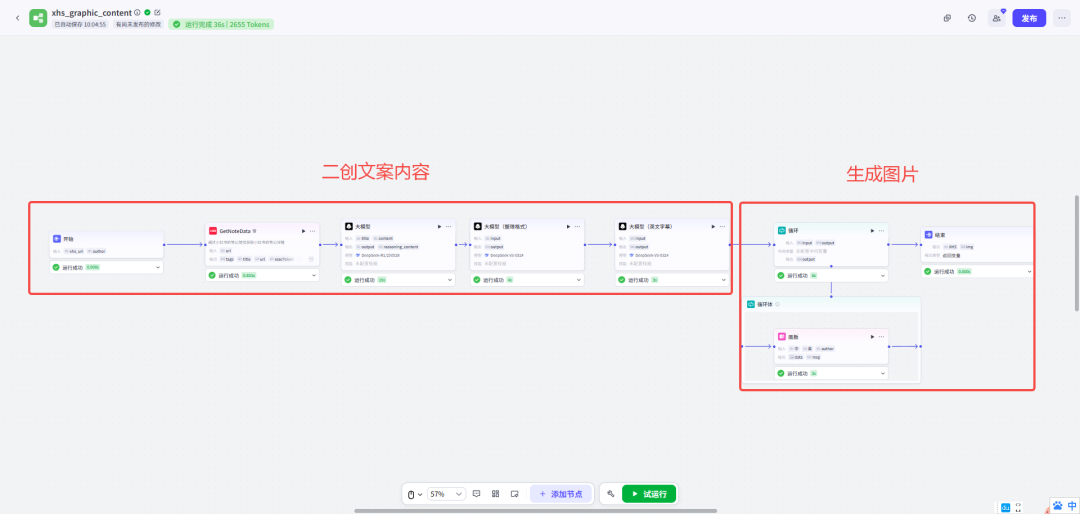This screenshot has width=1080, height=514.
Task: Open collaborators icon in header
Action: pyautogui.click(x=997, y=18)
